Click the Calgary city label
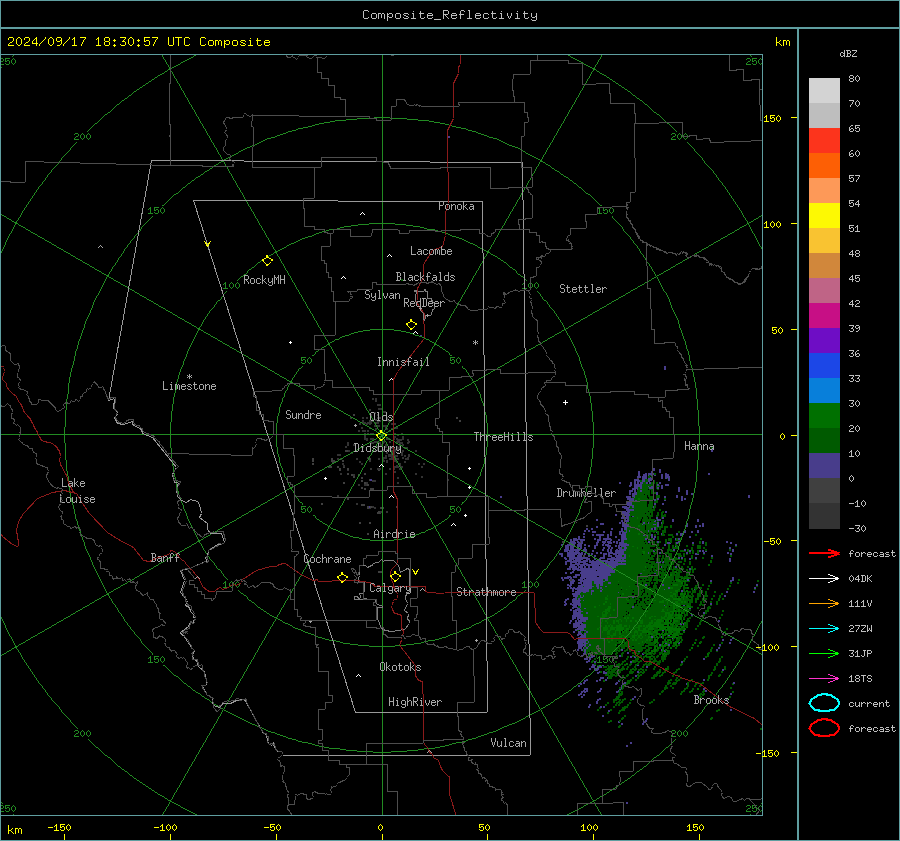 click(390, 588)
